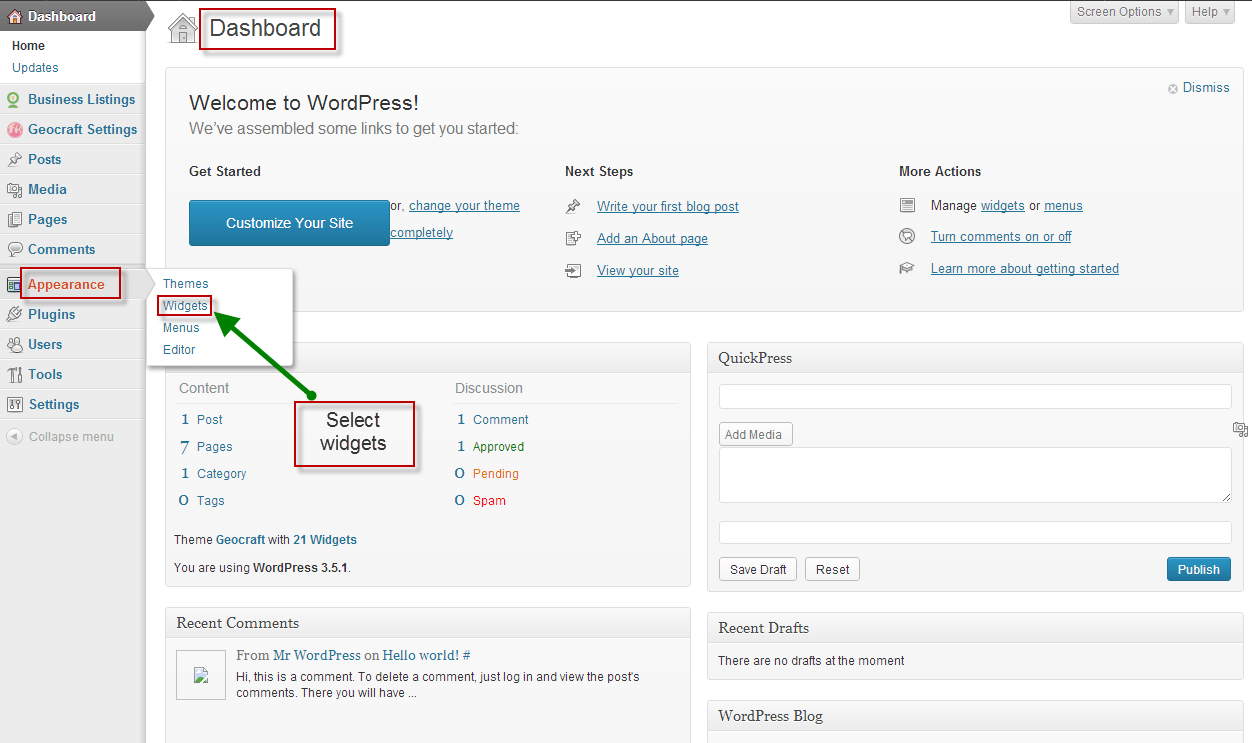The width and height of the screenshot is (1252, 743).
Task: Click the Pages count link in Content
Action: tap(214, 447)
